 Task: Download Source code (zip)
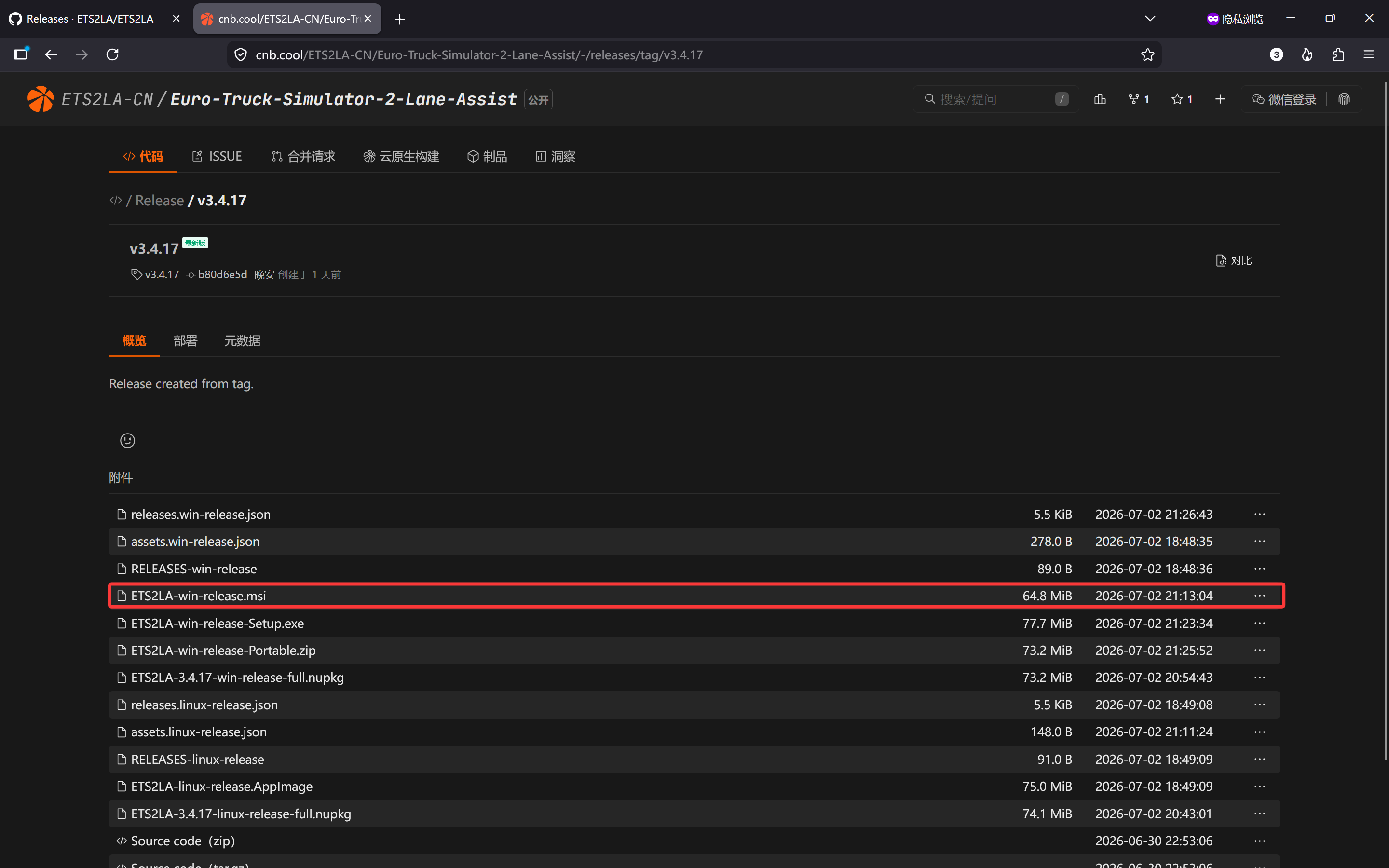183,841
